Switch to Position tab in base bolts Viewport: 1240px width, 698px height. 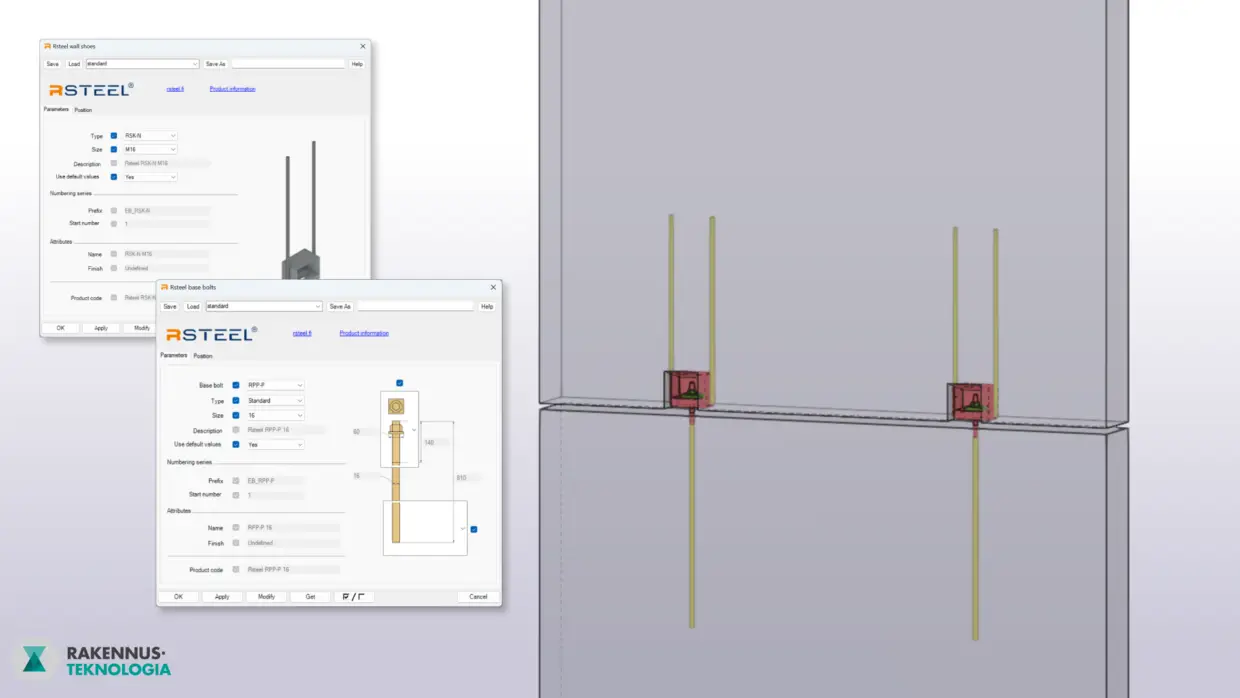pyautogui.click(x=203, y=356)
